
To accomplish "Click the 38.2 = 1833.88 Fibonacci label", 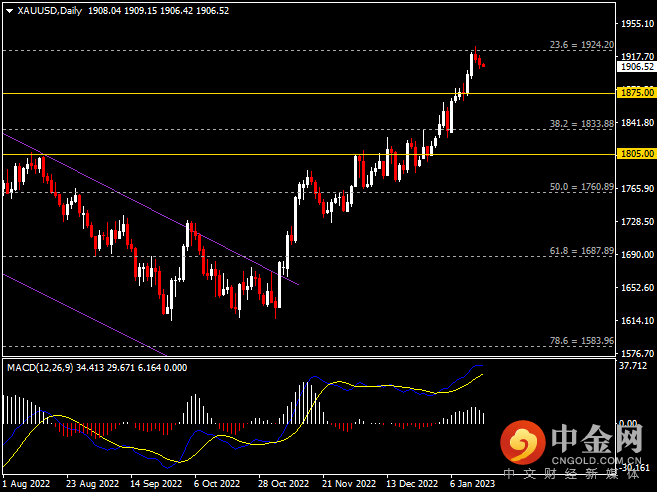I will pos(581,124).
